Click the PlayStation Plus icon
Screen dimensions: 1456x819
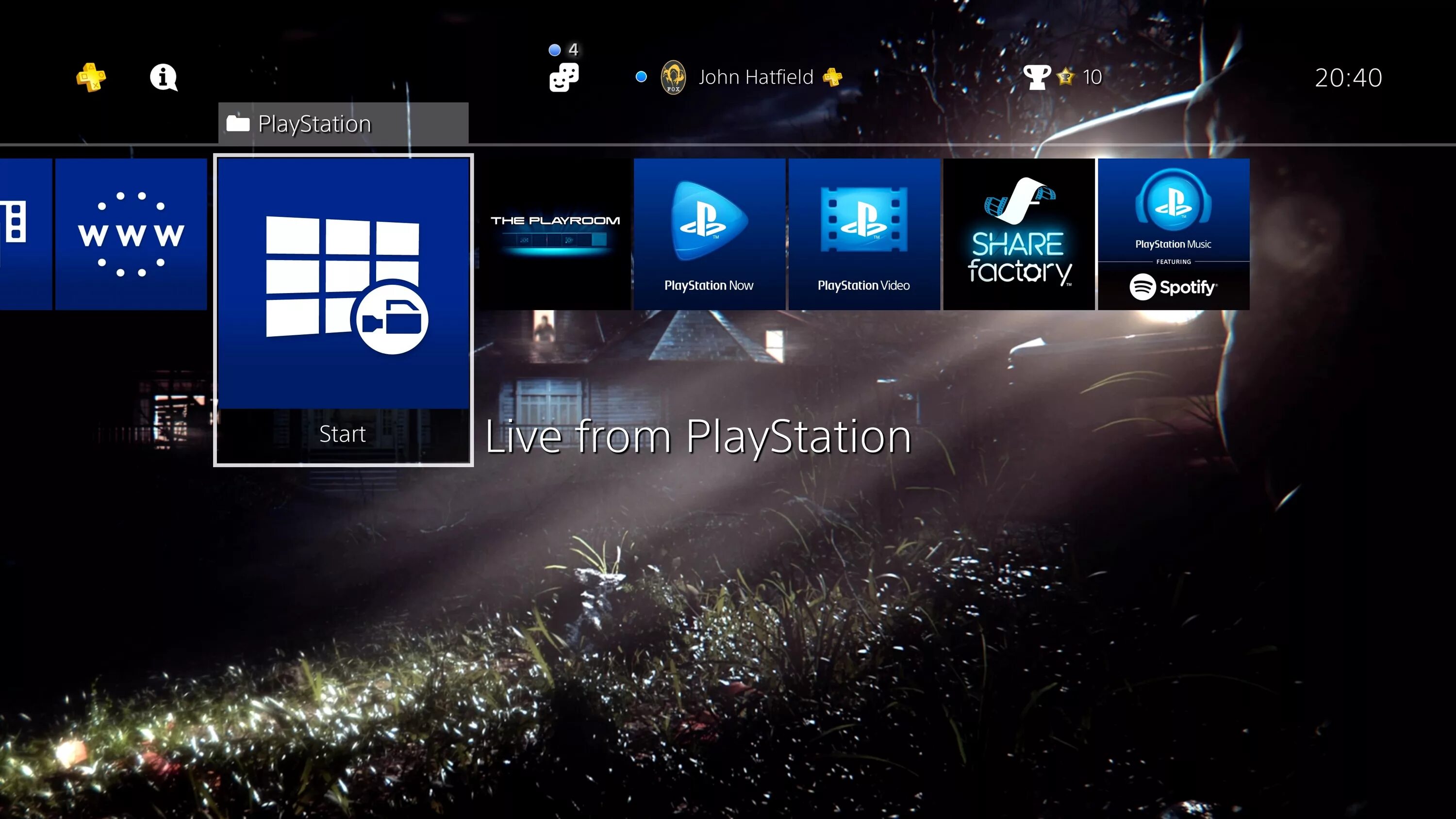click(92, 77)
